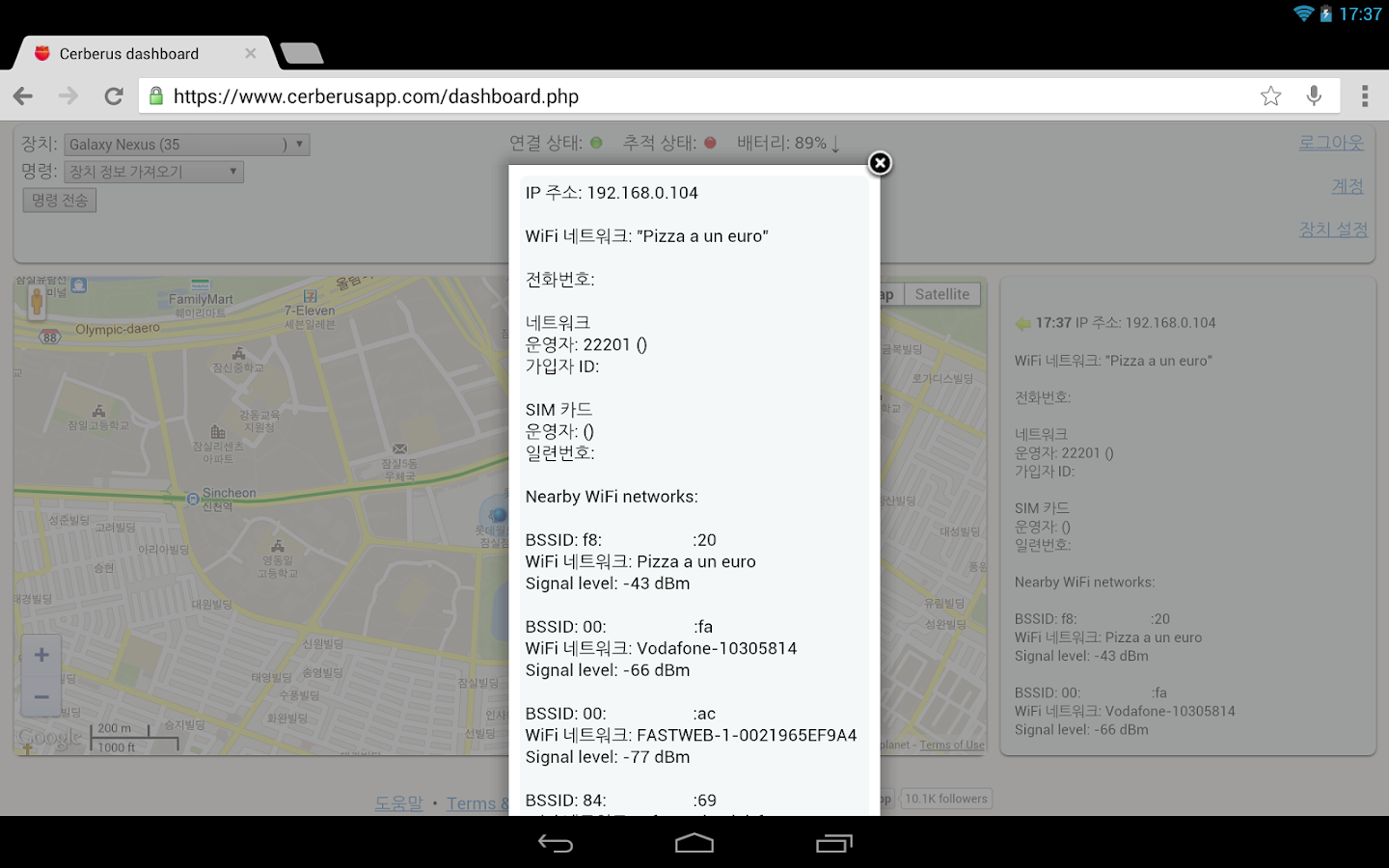1389x868 pixels.
Task: Expand the 장치 정보 가져오기 command dropdown
Action: 152,171
